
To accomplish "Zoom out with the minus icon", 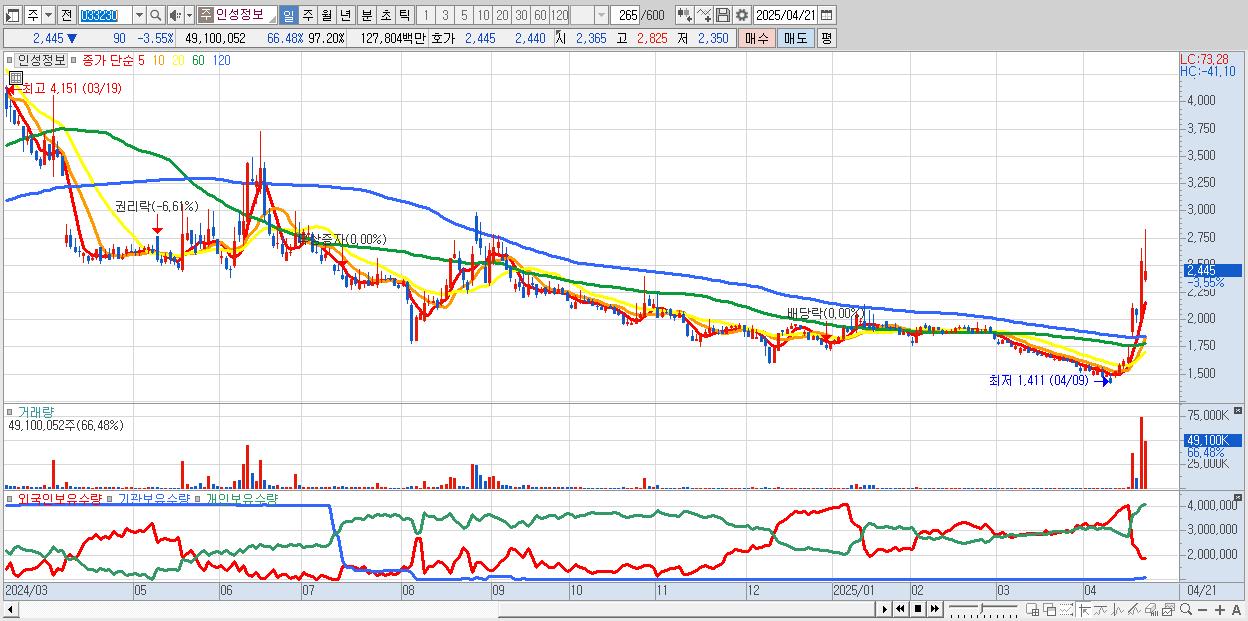I will [x=1202, y=609].
